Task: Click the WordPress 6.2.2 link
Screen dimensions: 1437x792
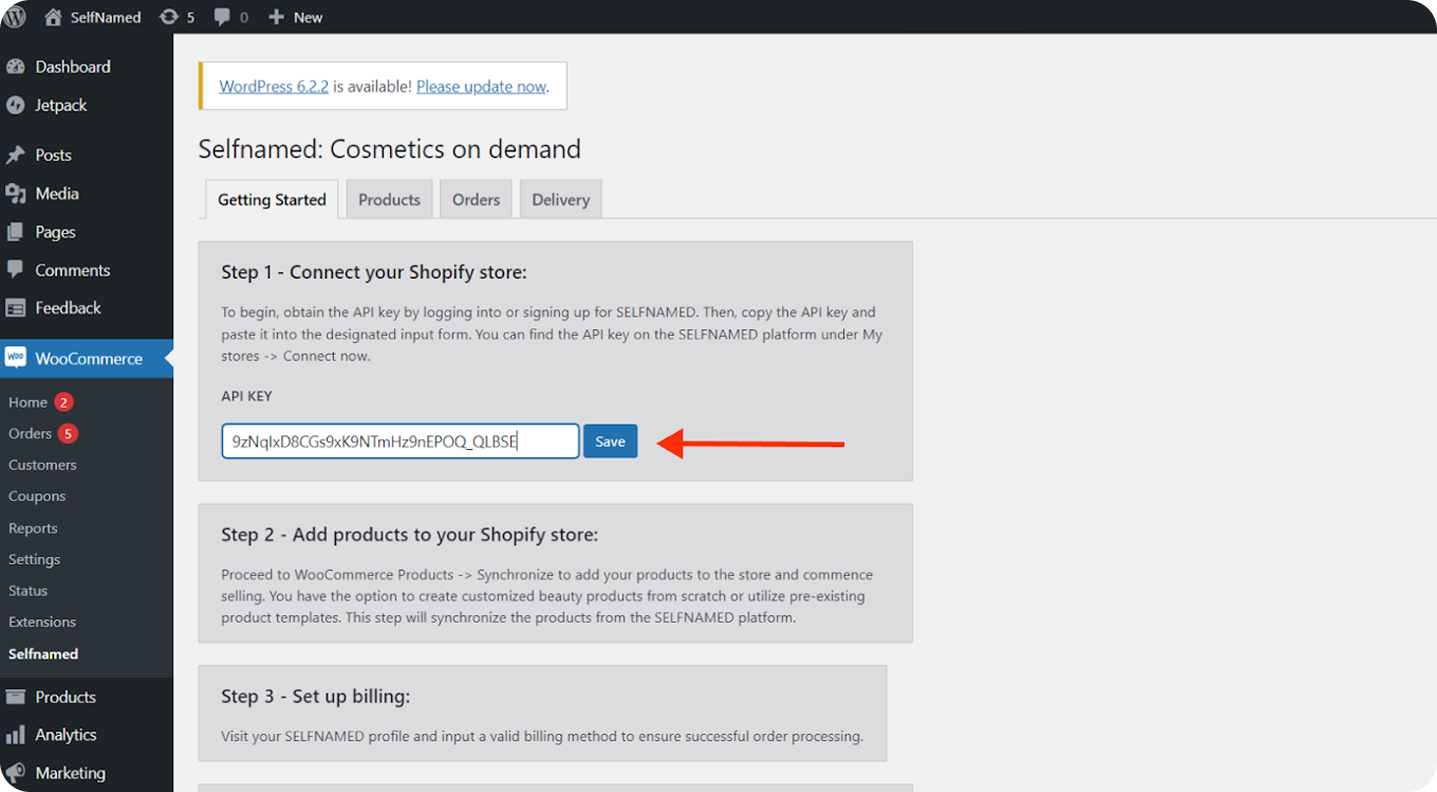Action: tap(274, 86)
